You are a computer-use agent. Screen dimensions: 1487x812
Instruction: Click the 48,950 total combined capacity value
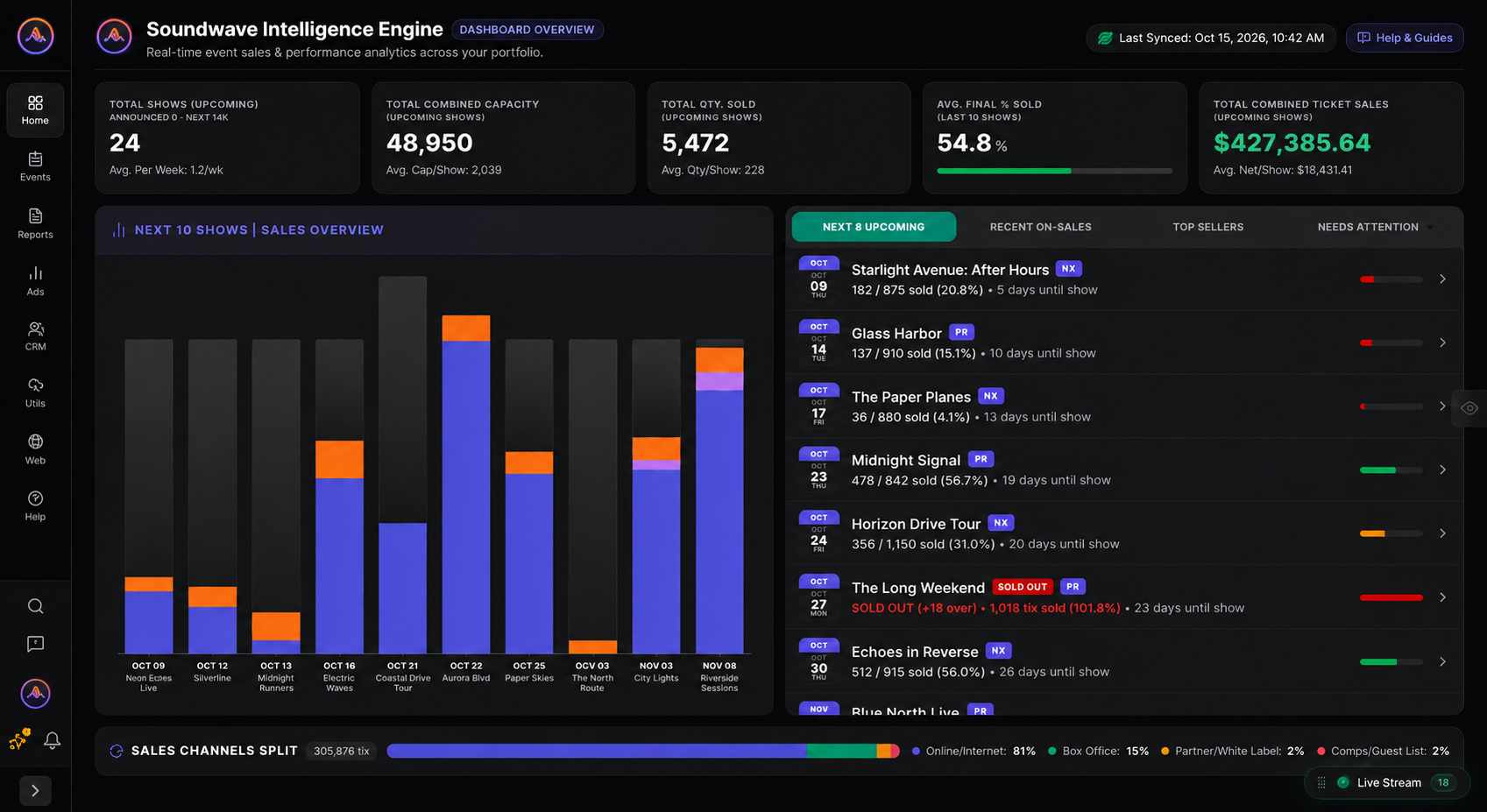[429, 143]
